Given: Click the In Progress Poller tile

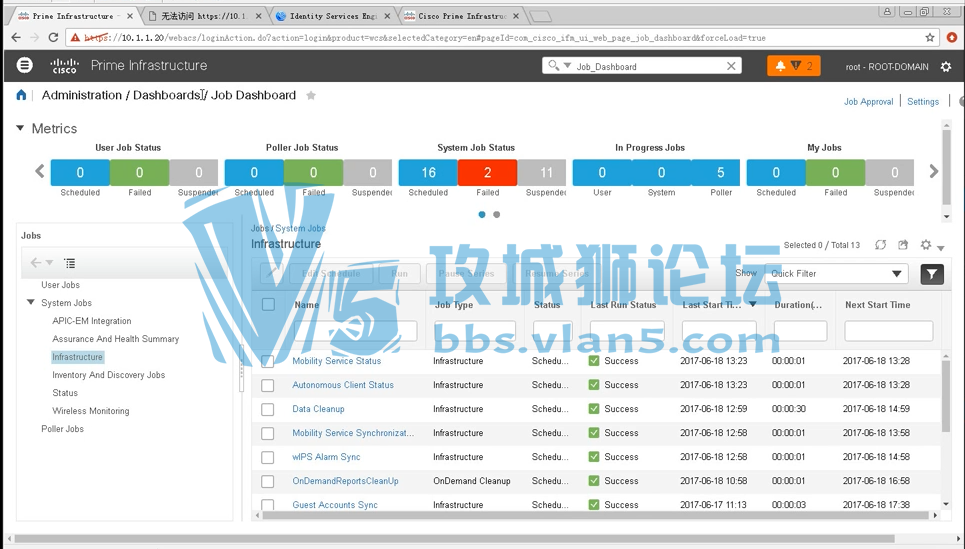Looking at the screenshot, I should point(721,172).
